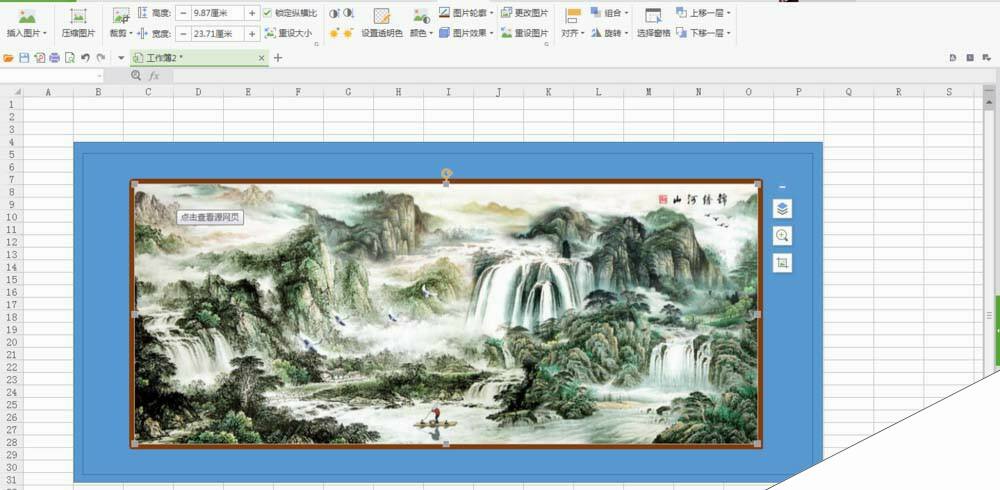
Task: Click the 点击查看源网页 tooltip on picture
Action: click(210, 217)
